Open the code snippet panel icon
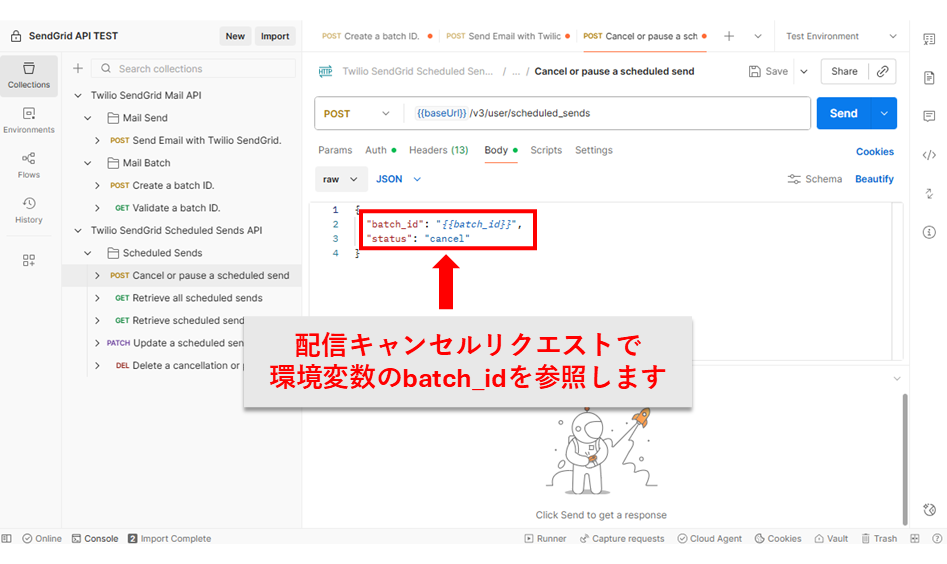947x564 pixels. coord(929,155)
